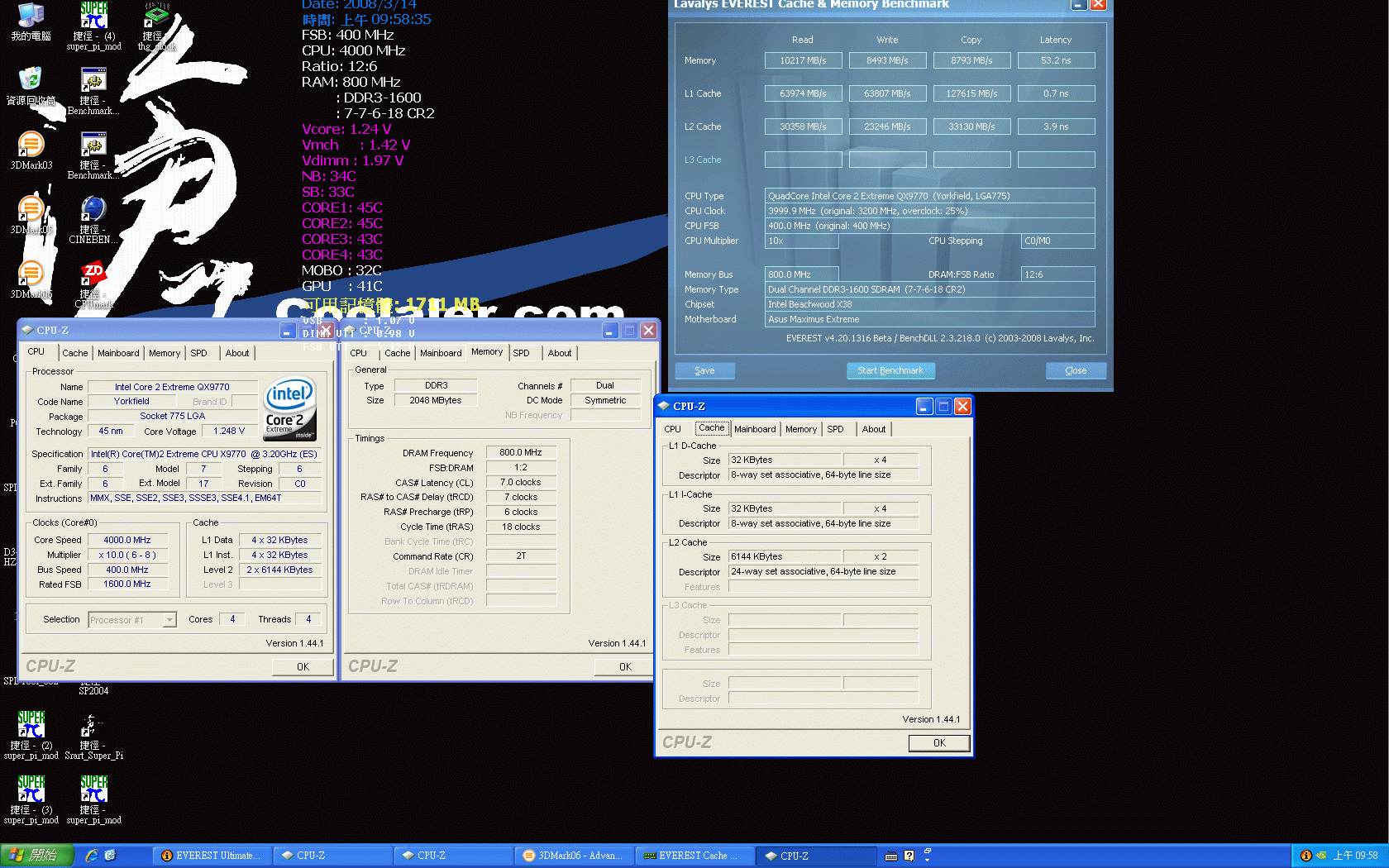Open the Recycle Bin (資源回收筒) desktop icon
This screenshot has height=868, width=1389.
tap(31, 86)
